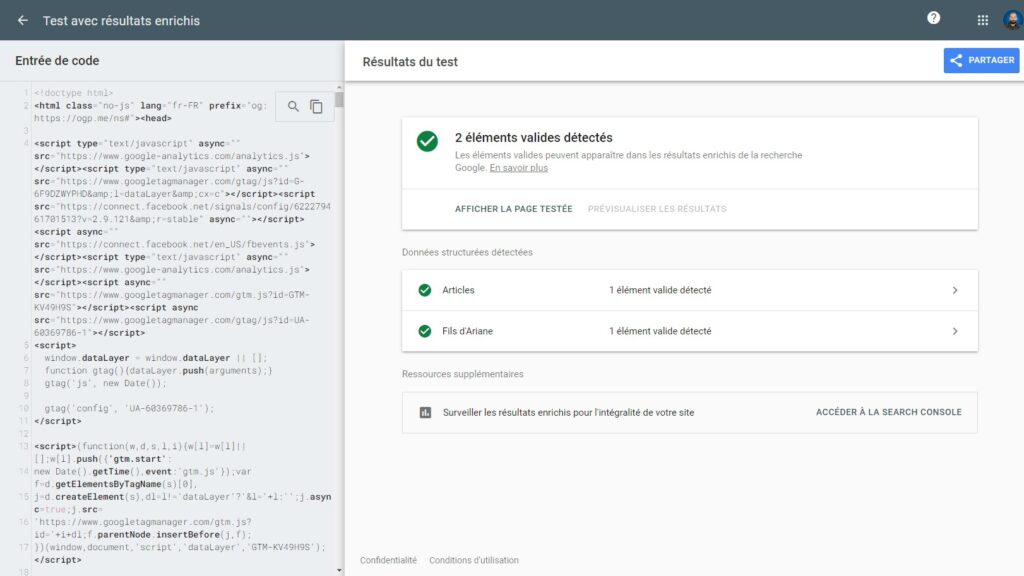Open the Google apps grid

point(982,20)
